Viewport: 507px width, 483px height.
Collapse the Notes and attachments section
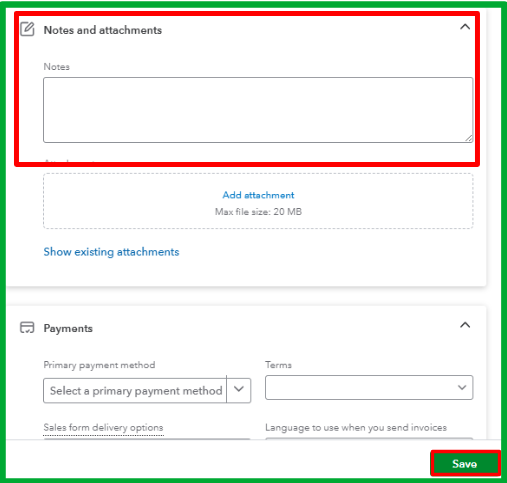[465, 27]
